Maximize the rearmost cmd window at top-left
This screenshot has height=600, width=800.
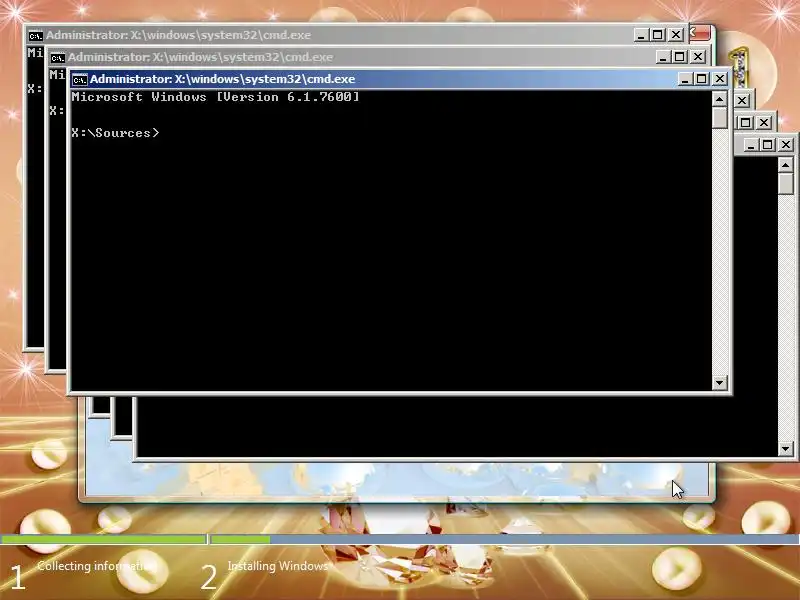pyautogui.click(x=658, y=35)
